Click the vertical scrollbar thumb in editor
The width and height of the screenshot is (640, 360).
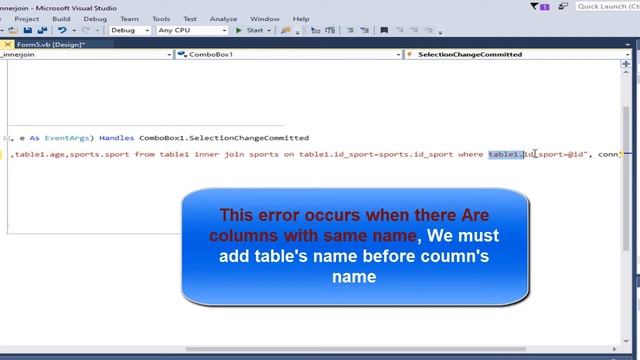(626, 178)
